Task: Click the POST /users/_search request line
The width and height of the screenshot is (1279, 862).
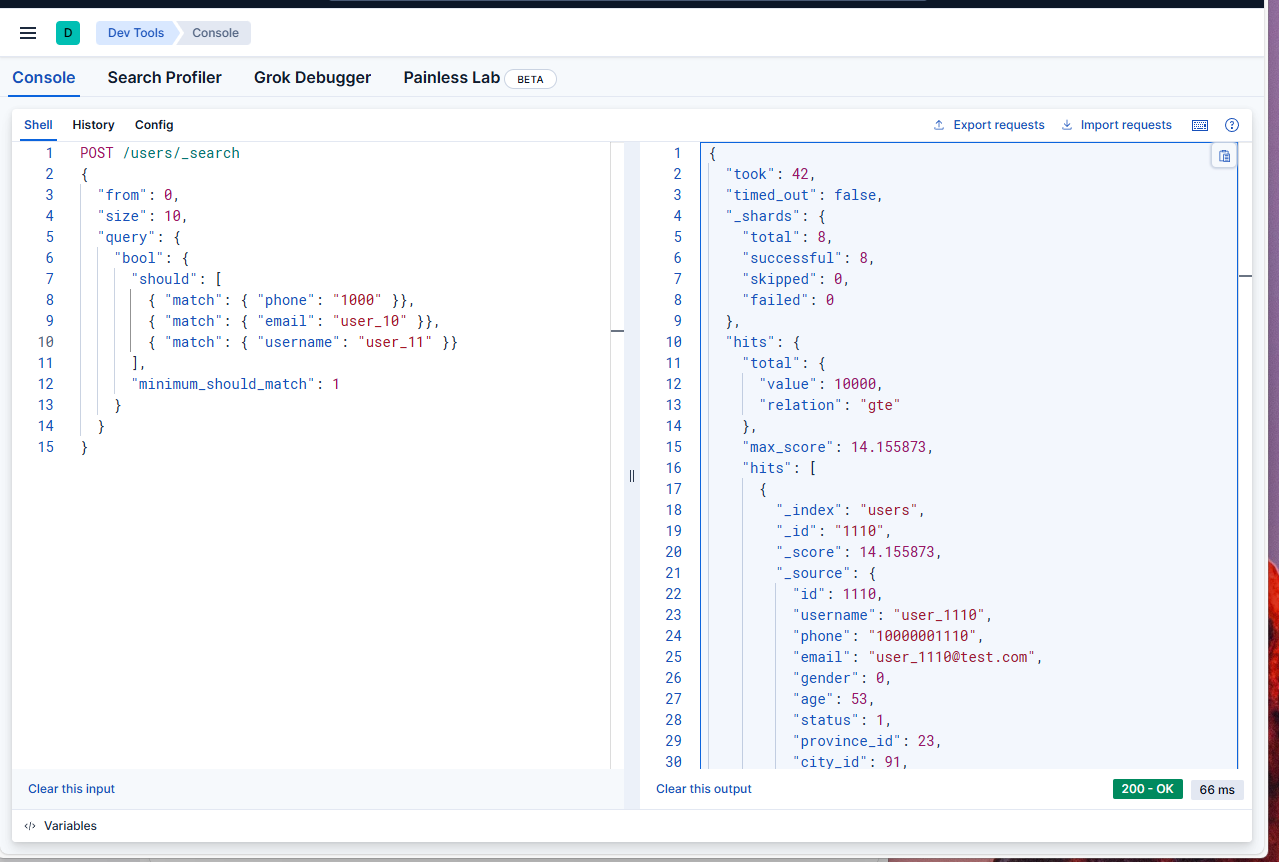Action: [x=160, y=153]
